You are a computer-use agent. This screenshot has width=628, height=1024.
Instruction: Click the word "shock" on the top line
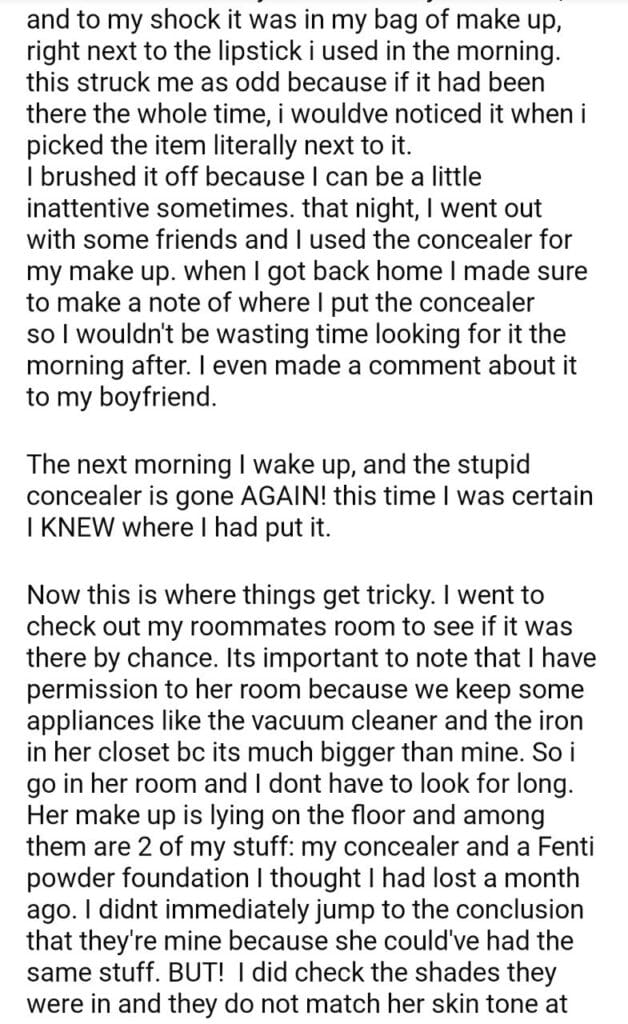coord(147,16)
